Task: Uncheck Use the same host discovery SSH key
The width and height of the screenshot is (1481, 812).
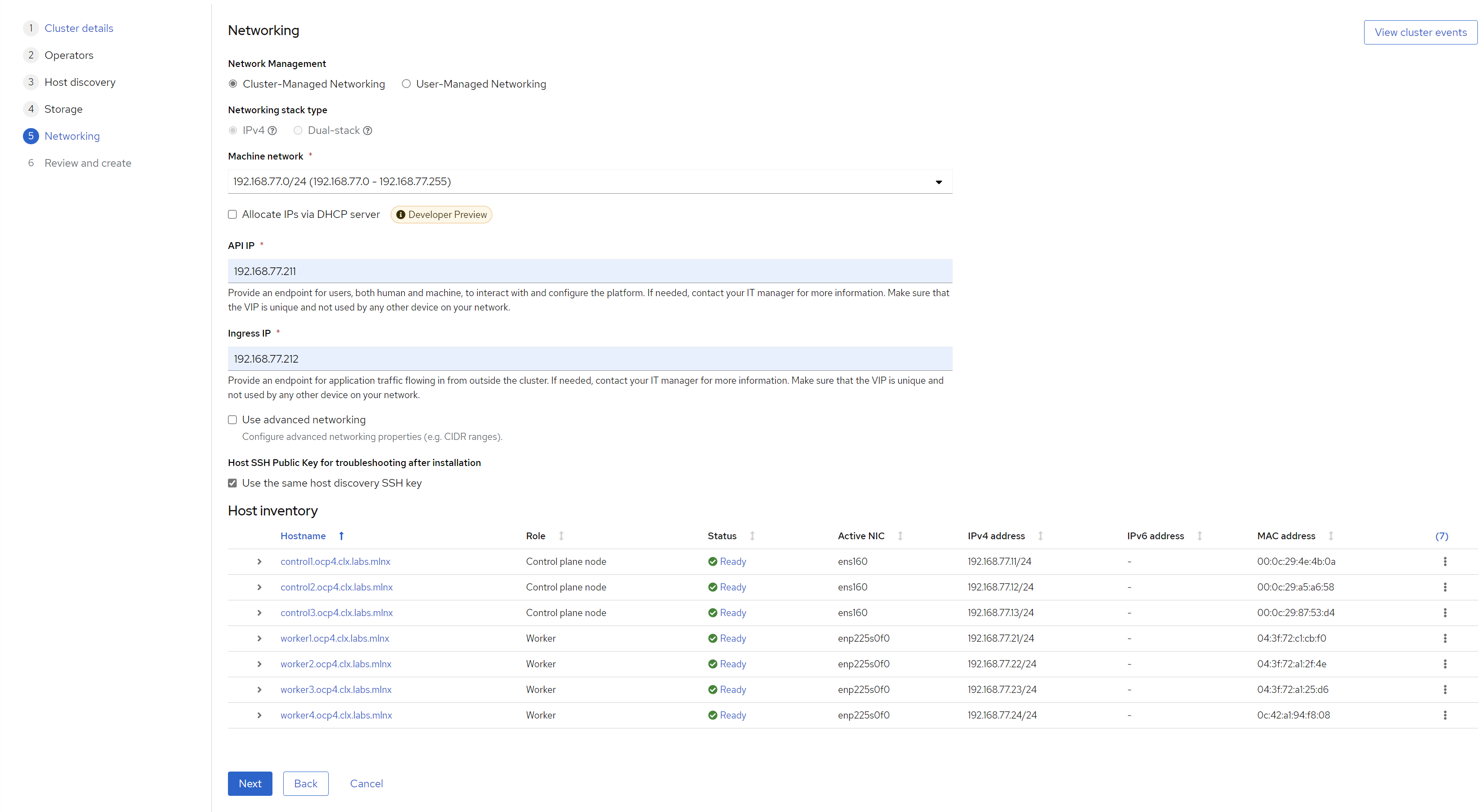Action: [x=232, y=484]
